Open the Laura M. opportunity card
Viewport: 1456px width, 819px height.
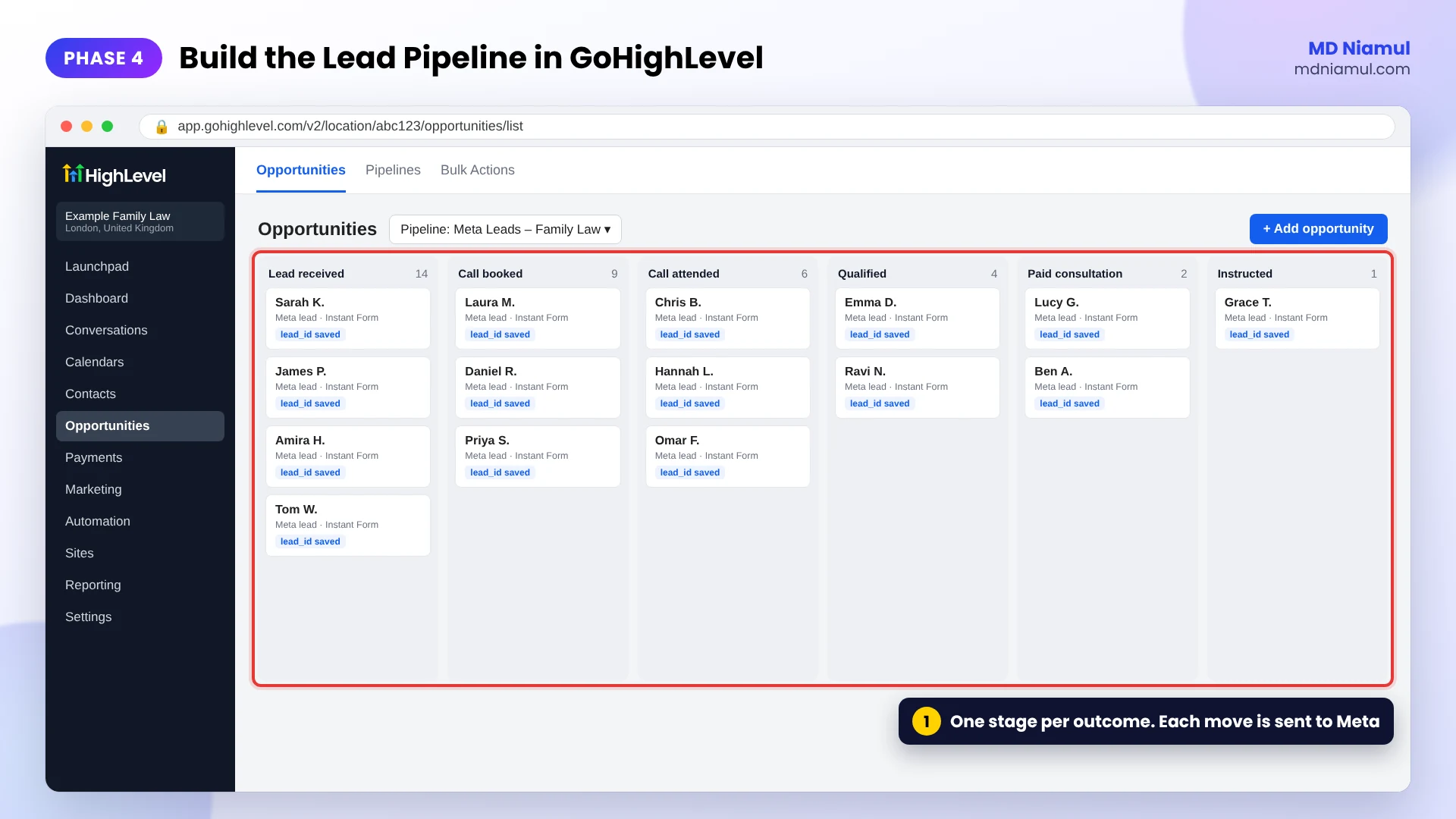(538, 318)
